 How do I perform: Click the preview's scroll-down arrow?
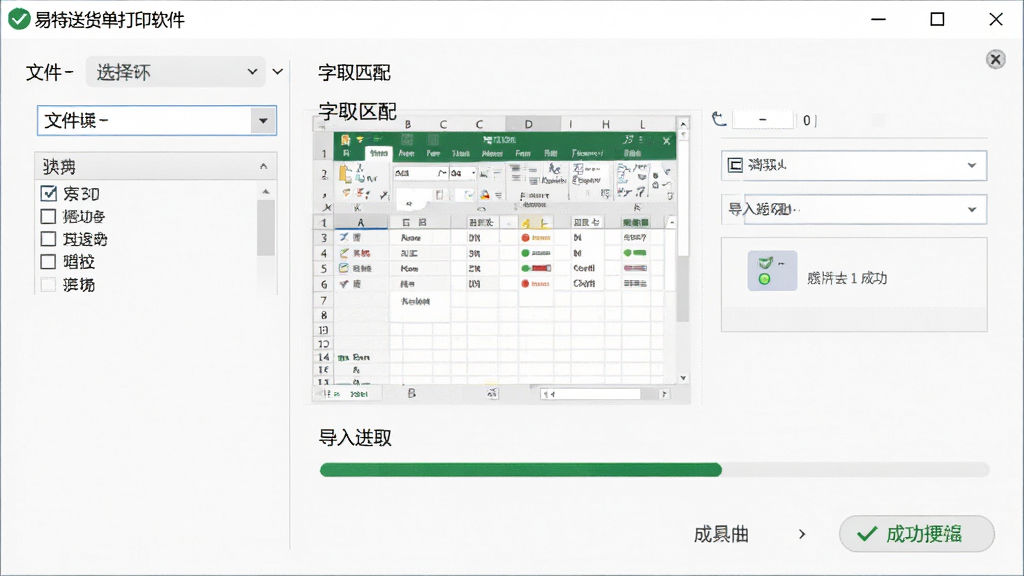[683, 378]
